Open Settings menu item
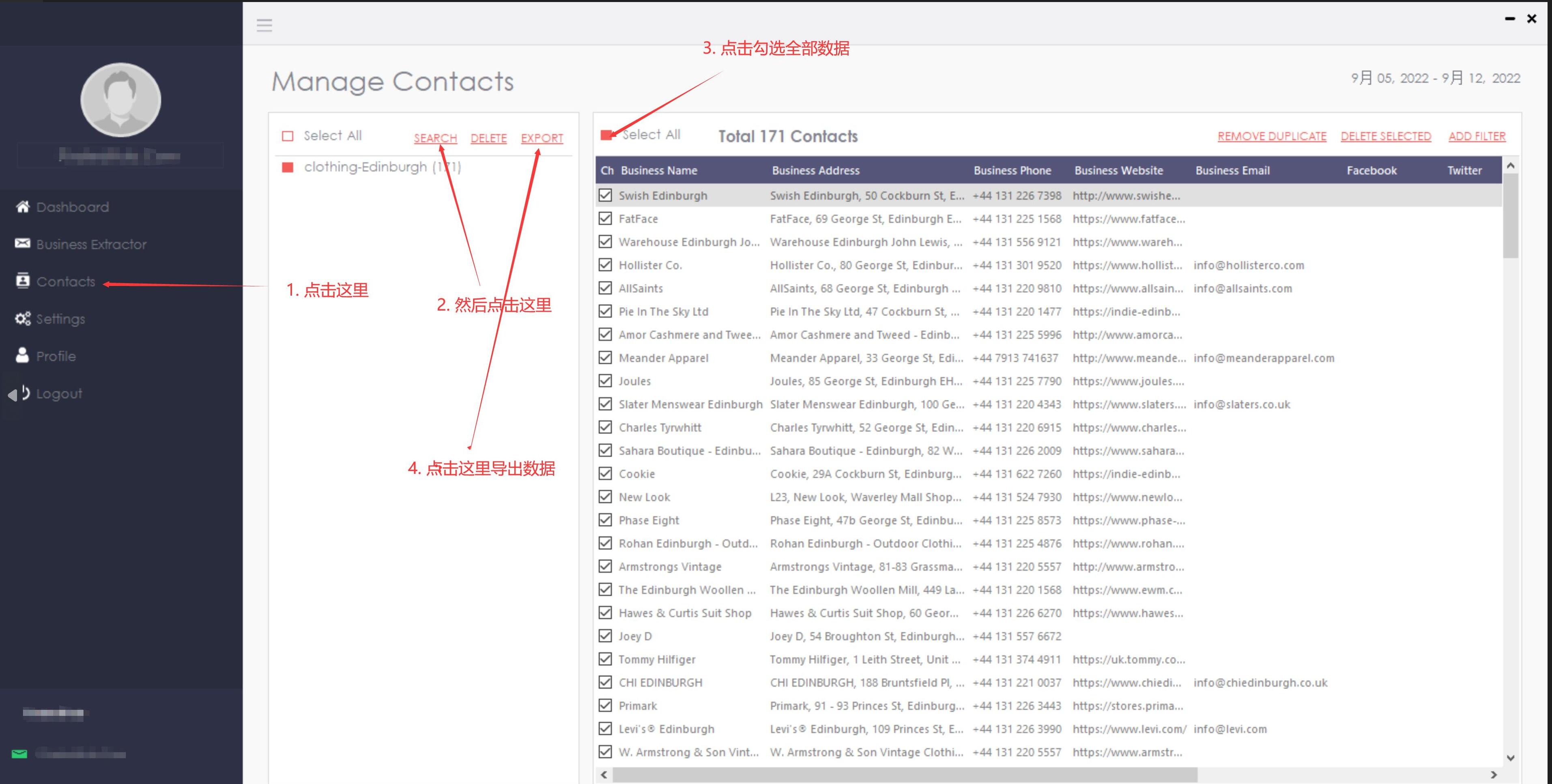1552x784 pixels. (x=60, y=319)
